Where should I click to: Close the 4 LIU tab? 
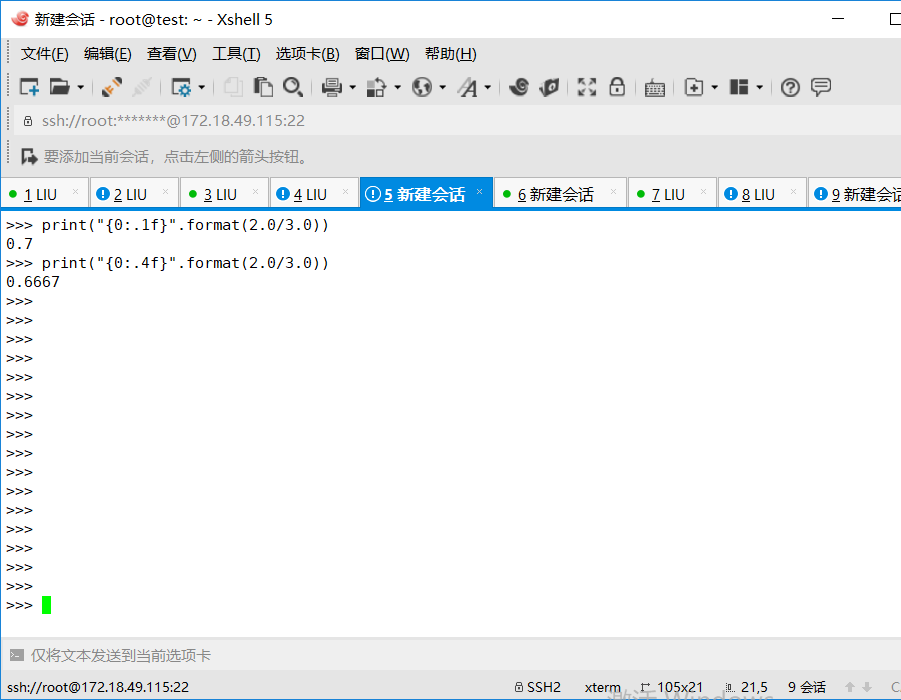(x=345, y=192)
